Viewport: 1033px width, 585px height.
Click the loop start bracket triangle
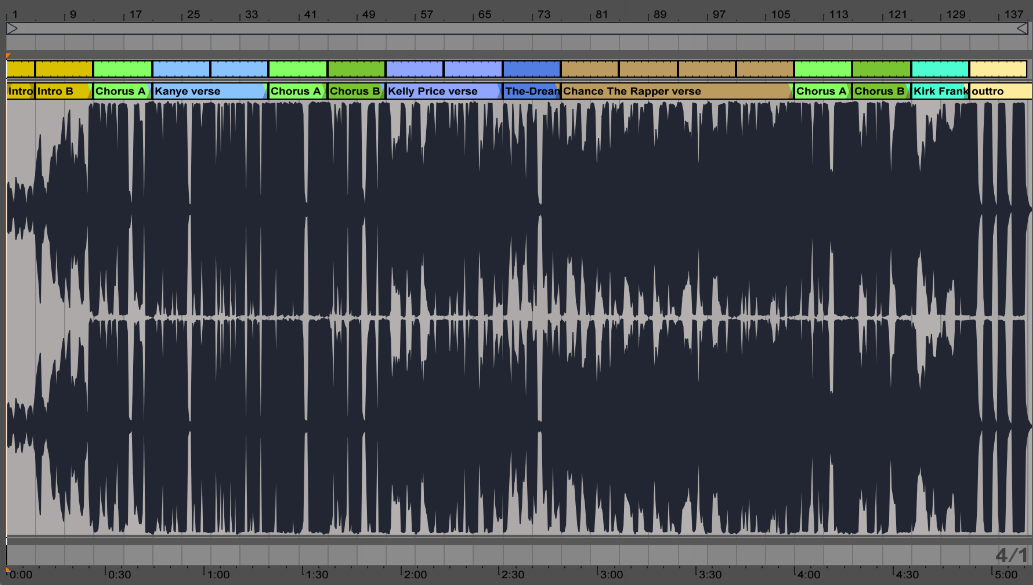click(12, 30)
